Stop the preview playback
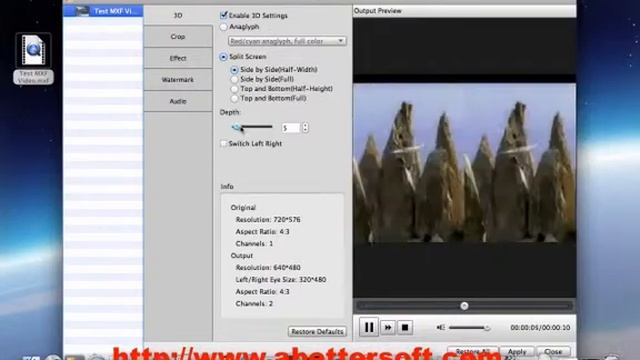Viewport: 640px width, 360px height. pyautogui.click(x=405, y=327)
